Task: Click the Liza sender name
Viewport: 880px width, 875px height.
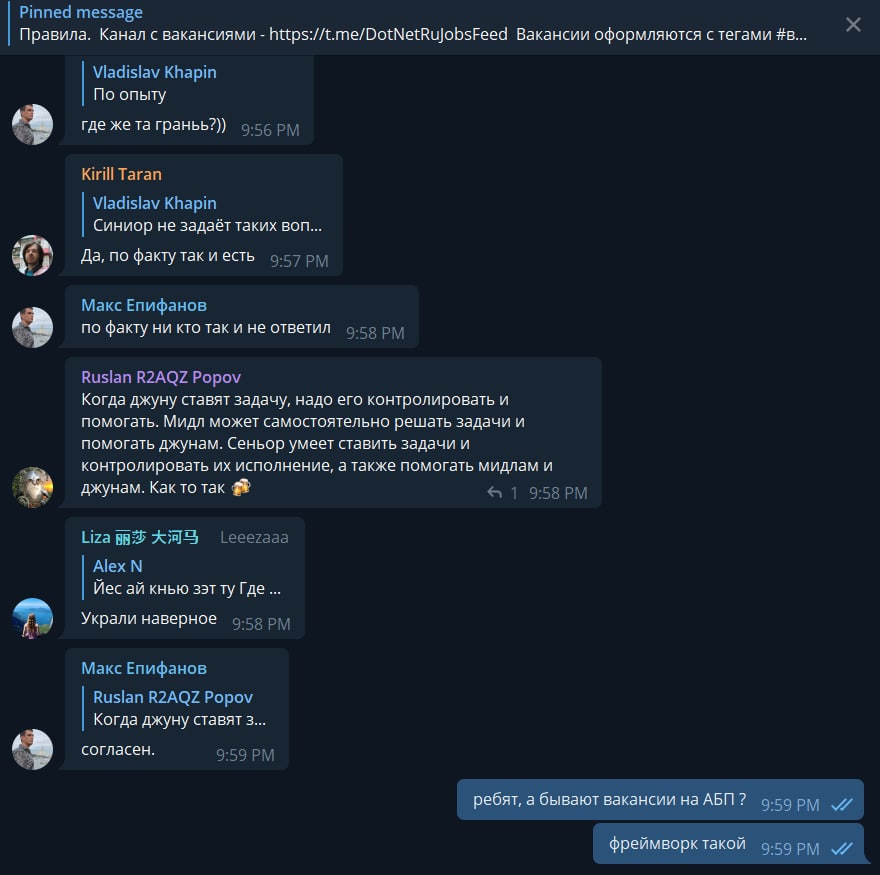Action: pyautogui.click(x=140, y=537)
